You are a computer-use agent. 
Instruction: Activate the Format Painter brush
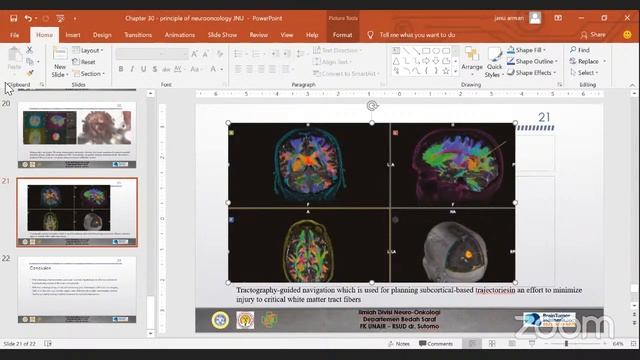pos(30,73)
